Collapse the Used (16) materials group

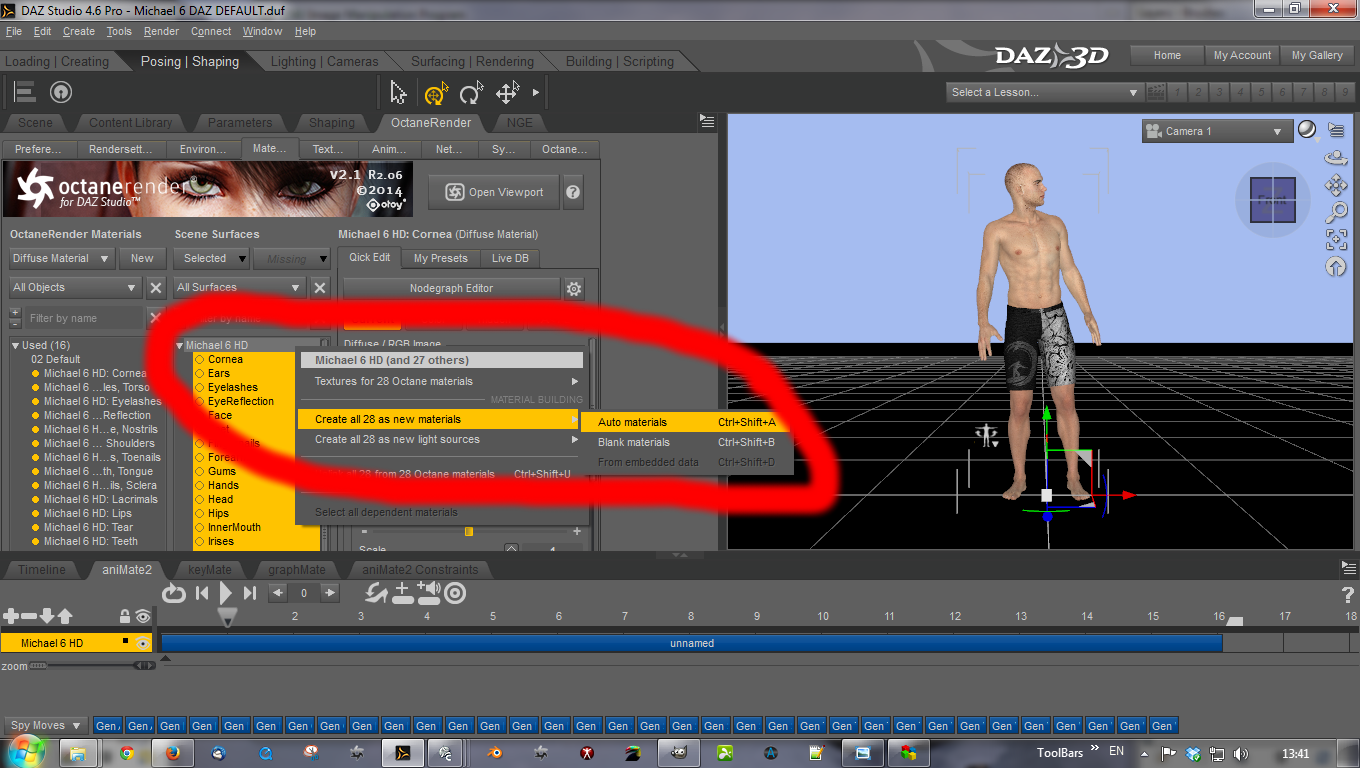[x=16, y=346]
